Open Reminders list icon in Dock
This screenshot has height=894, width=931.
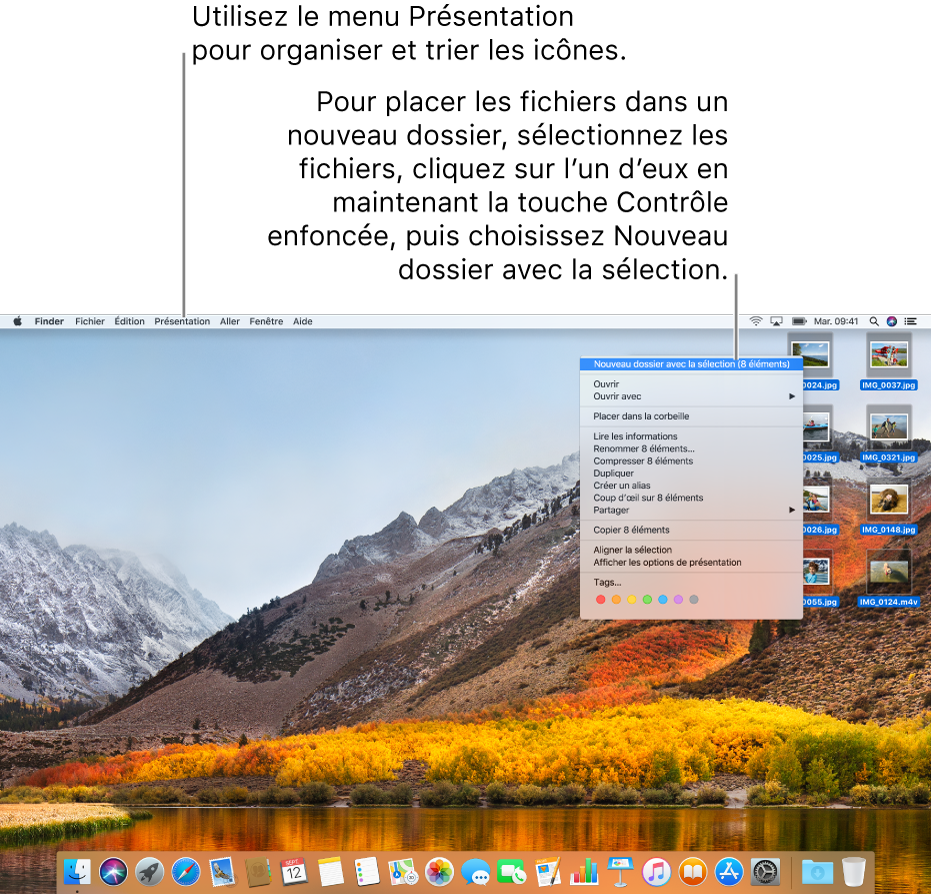367,872
